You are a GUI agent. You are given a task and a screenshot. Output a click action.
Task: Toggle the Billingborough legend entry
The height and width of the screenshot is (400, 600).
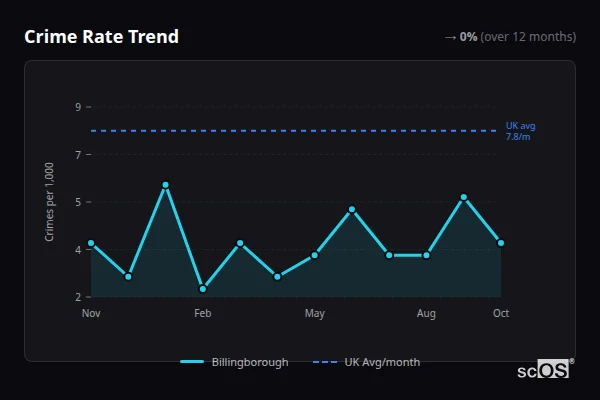[234, 362]
